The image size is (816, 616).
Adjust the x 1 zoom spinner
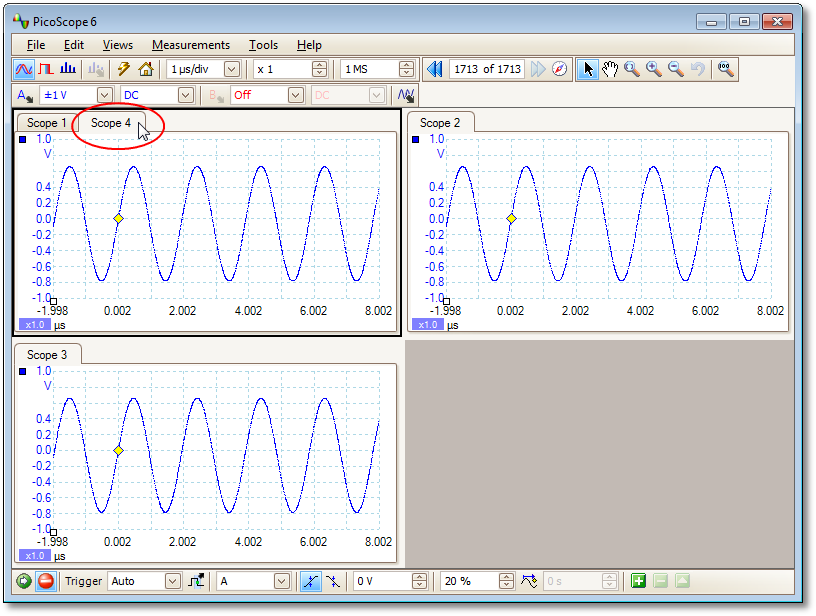tap(320, 69)
